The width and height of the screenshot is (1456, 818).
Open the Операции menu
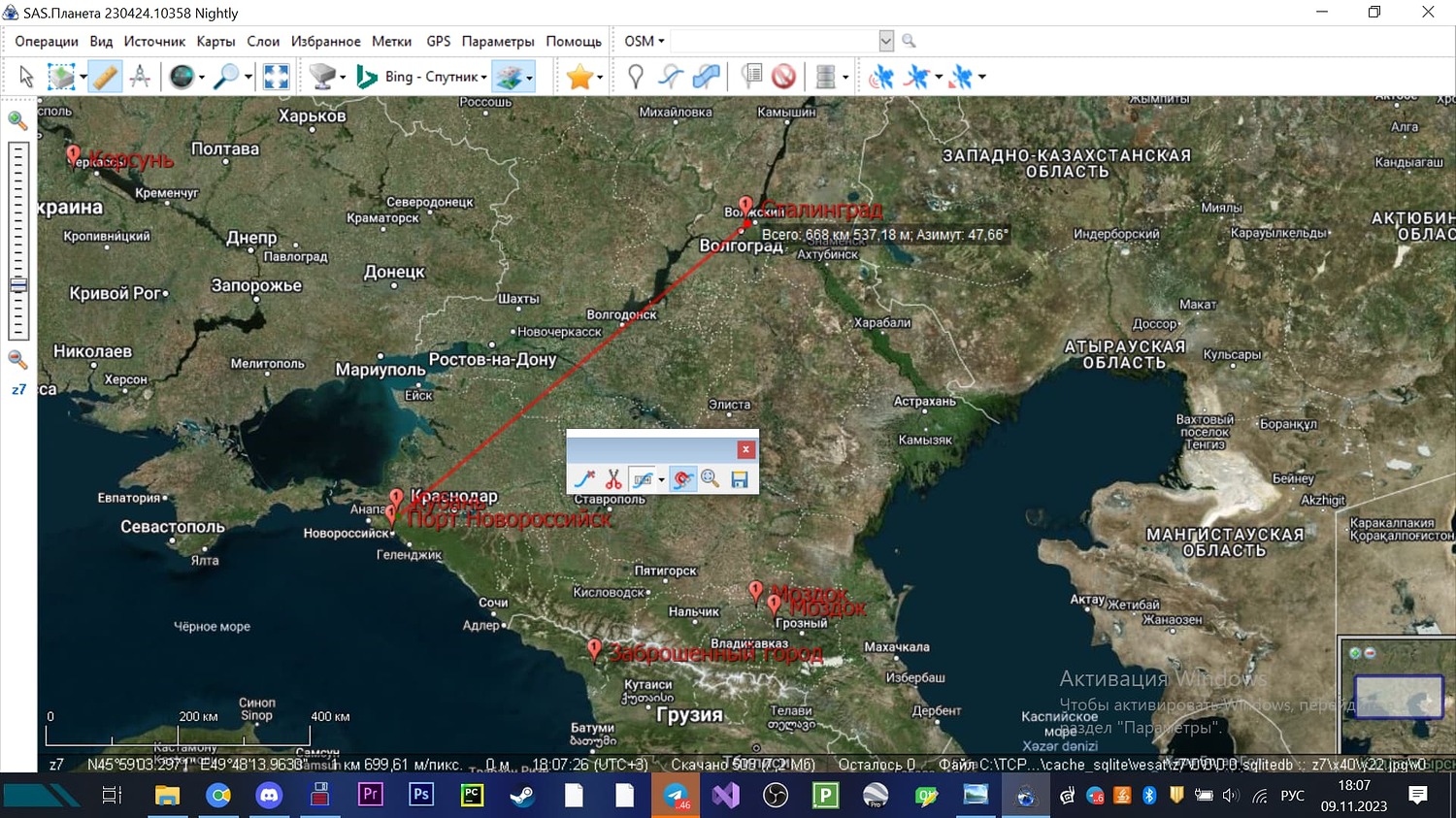(x=46, y=41)
